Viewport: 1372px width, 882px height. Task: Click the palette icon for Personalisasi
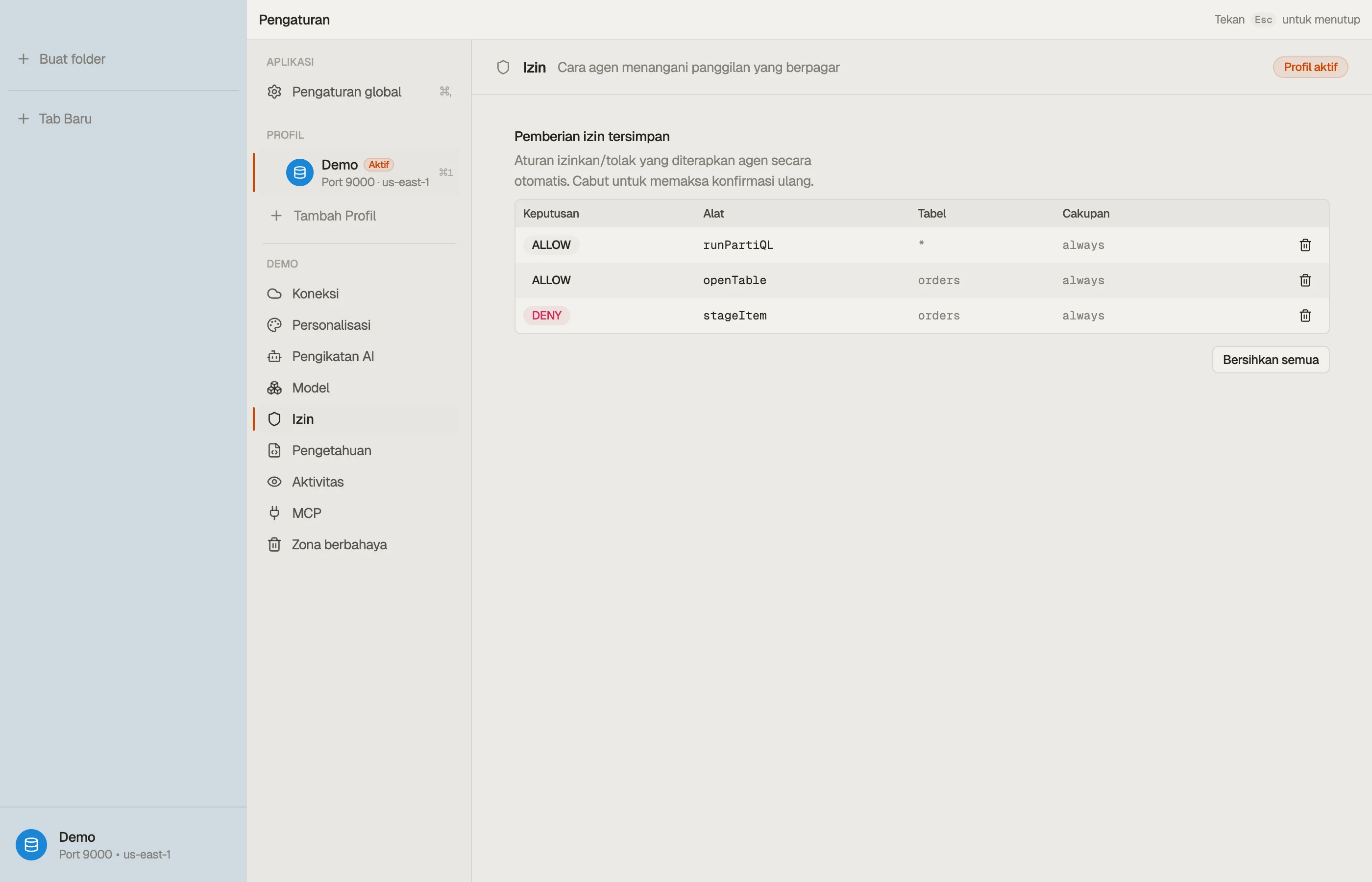(274, 325)
